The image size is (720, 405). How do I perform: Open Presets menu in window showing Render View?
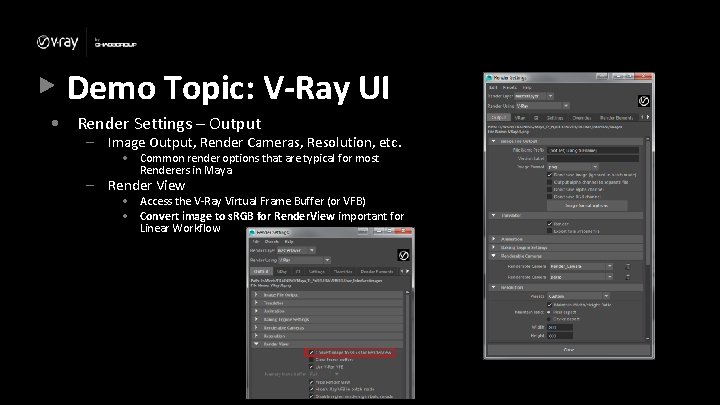point(272,242)
